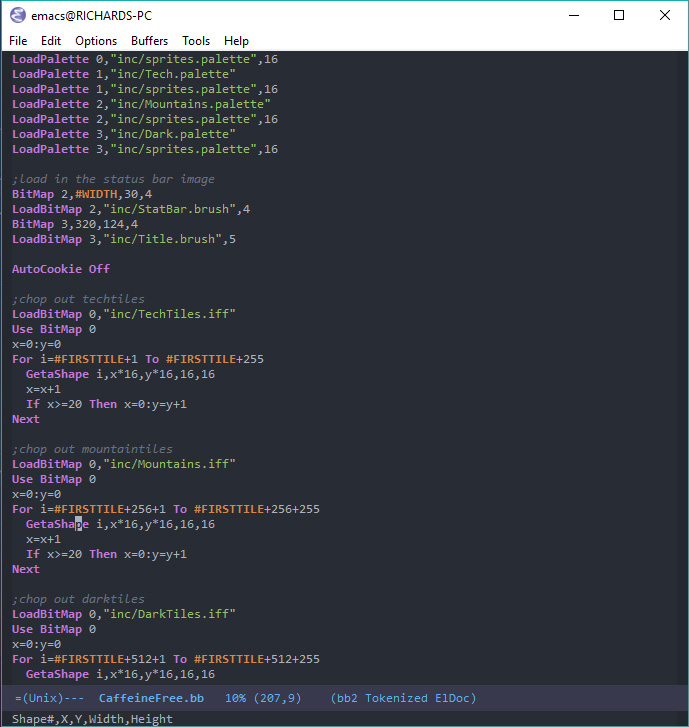Click the string "inc/TechTiles.iff"
Image resolution: width=689 pixels, height=727 pixels.
click(169, 314)
